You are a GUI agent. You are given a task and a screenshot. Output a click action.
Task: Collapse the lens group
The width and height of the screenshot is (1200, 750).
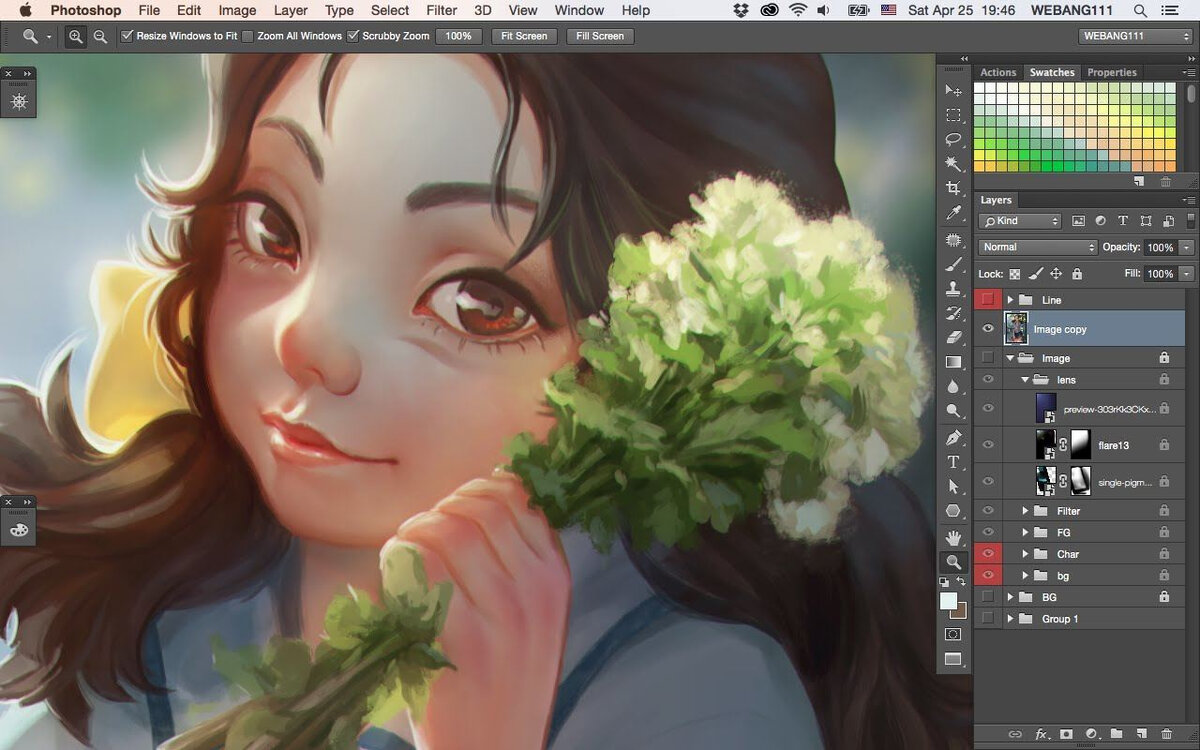pos(1025,380)
